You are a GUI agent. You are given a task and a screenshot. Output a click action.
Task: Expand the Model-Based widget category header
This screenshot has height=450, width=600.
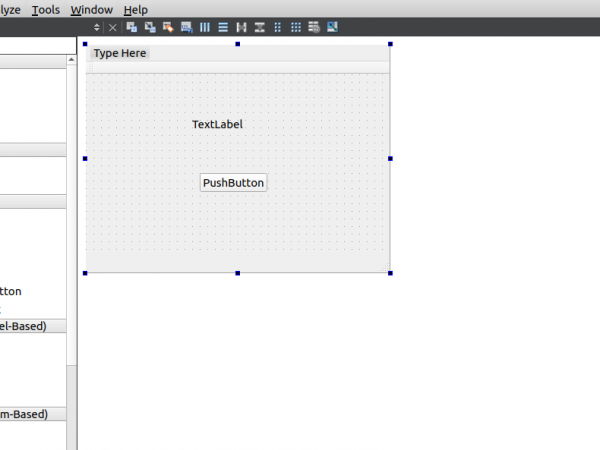(x=32, y=325)
